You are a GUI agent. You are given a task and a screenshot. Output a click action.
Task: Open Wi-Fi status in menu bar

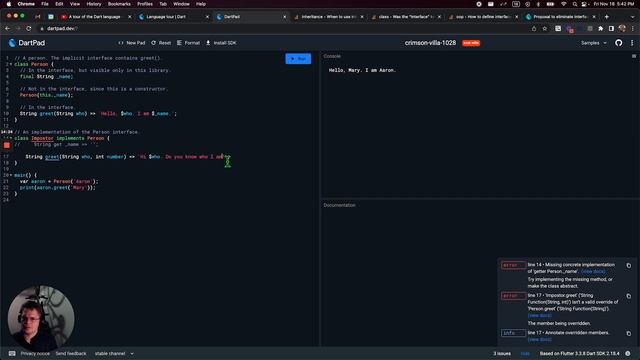tap(564, 4)
